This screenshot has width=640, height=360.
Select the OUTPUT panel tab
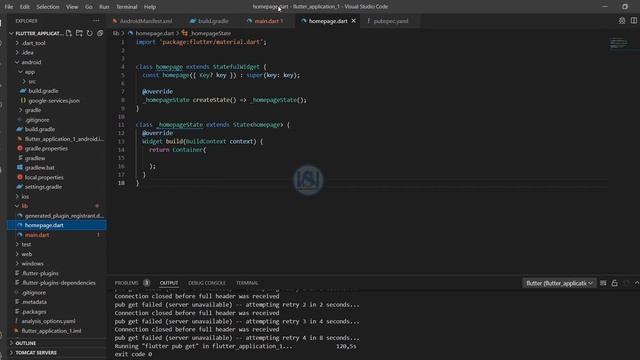(169, 283)
